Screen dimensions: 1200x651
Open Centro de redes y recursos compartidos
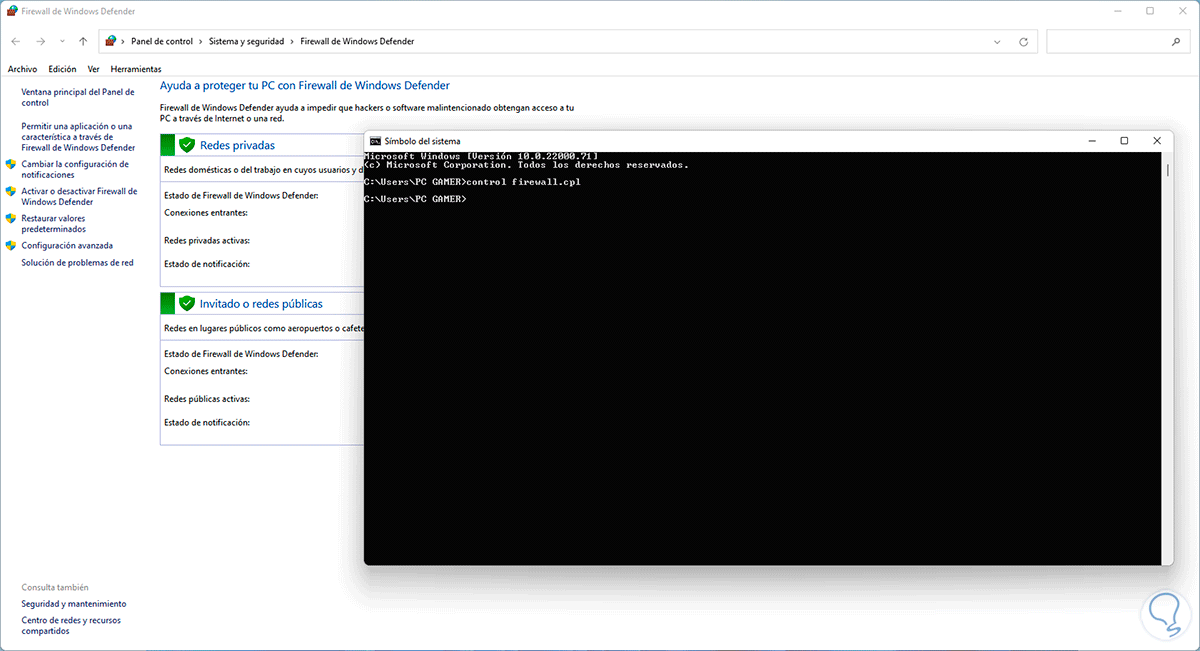71,626
